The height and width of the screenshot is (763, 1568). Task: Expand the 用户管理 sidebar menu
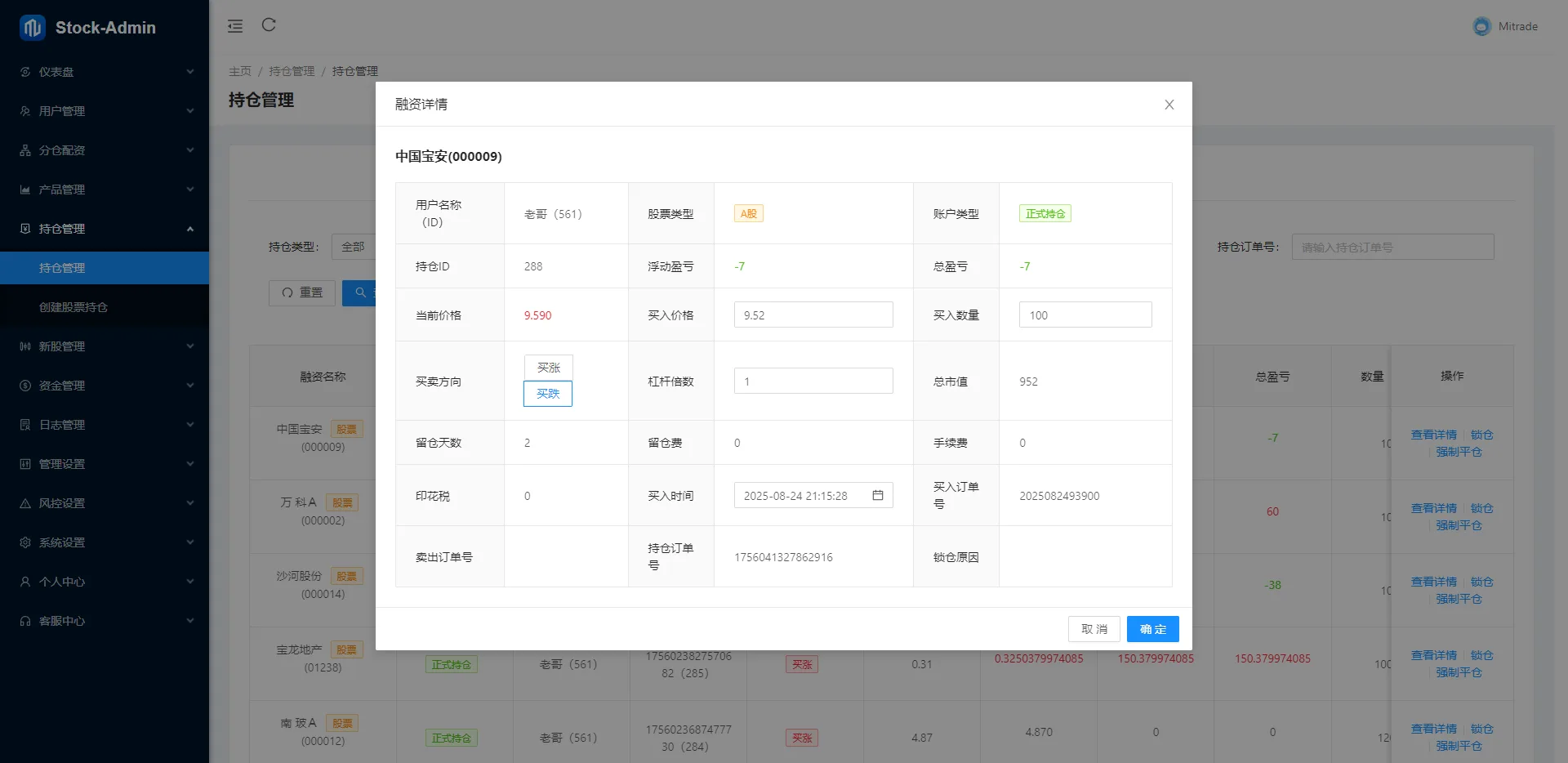[x=105, y=111]
